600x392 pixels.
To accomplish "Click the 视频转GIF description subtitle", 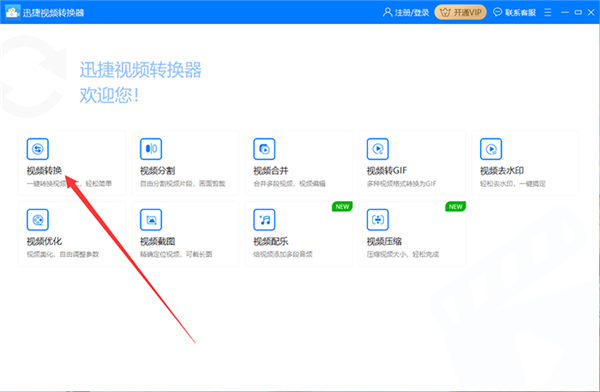I will click(401, 184).
